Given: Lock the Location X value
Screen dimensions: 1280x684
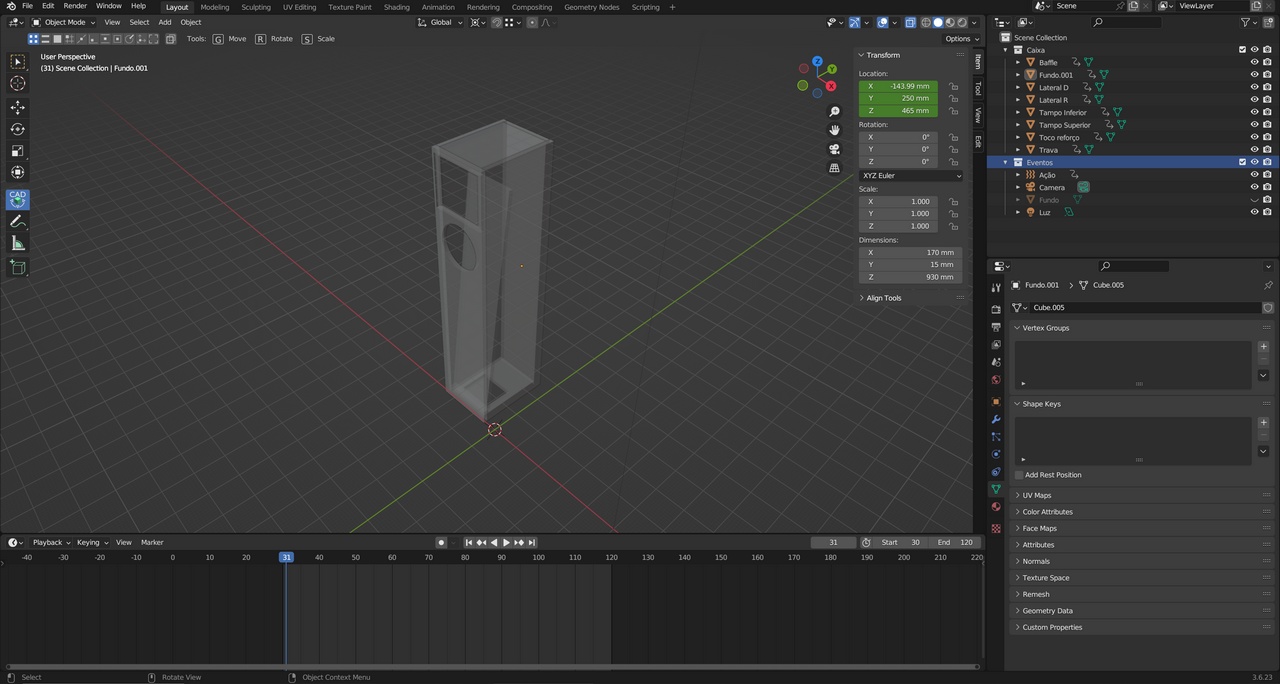Looking at the screenshot, I should click(x=953, y=86).
